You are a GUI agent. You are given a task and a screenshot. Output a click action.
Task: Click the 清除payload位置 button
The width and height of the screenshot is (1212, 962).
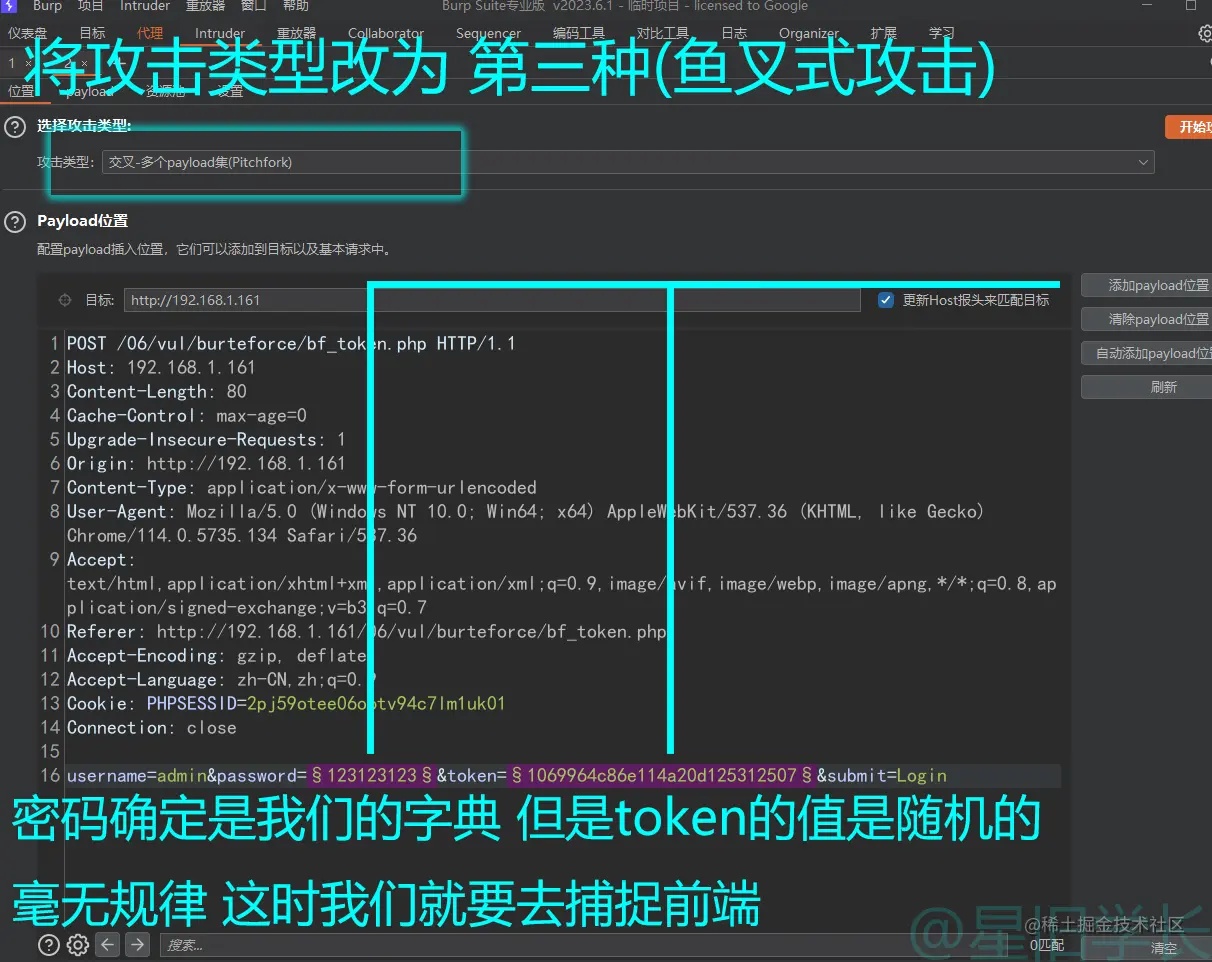[1147, 319]
